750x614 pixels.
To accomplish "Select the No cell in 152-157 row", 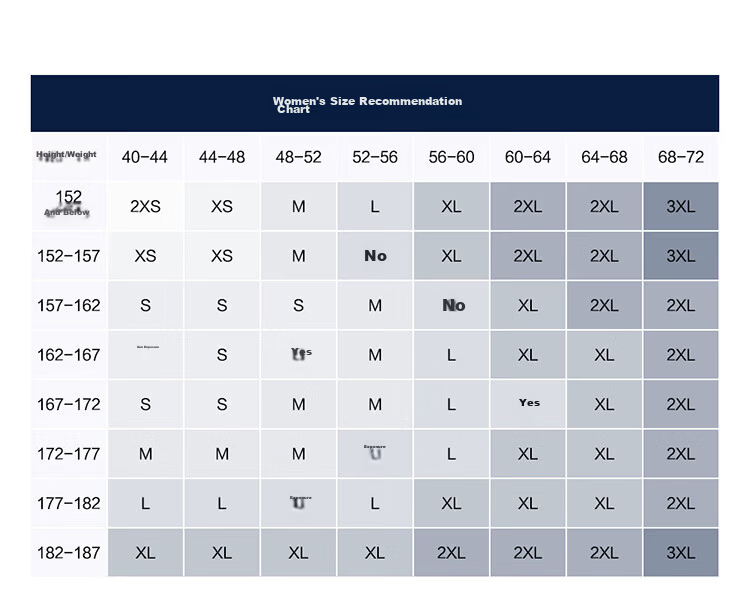I will (375, 256).
